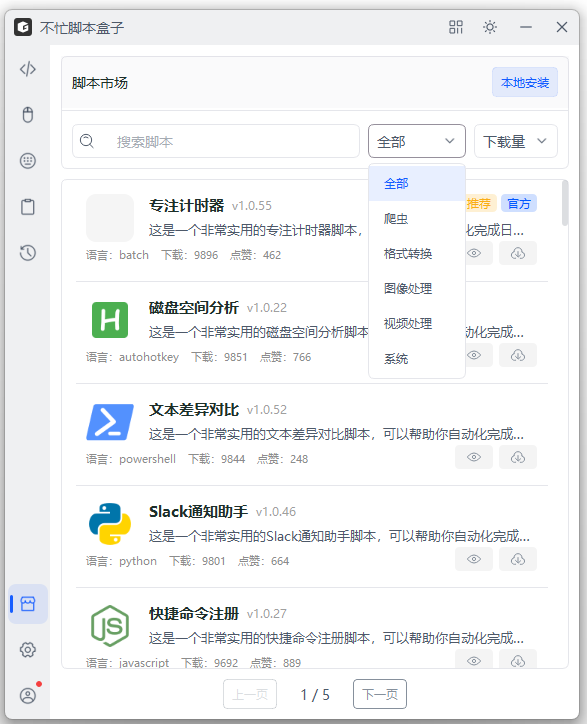This screenshot has width=587, height=724.
Task: Click 点赞: 462 stat
Action: (x=255, y=255)
